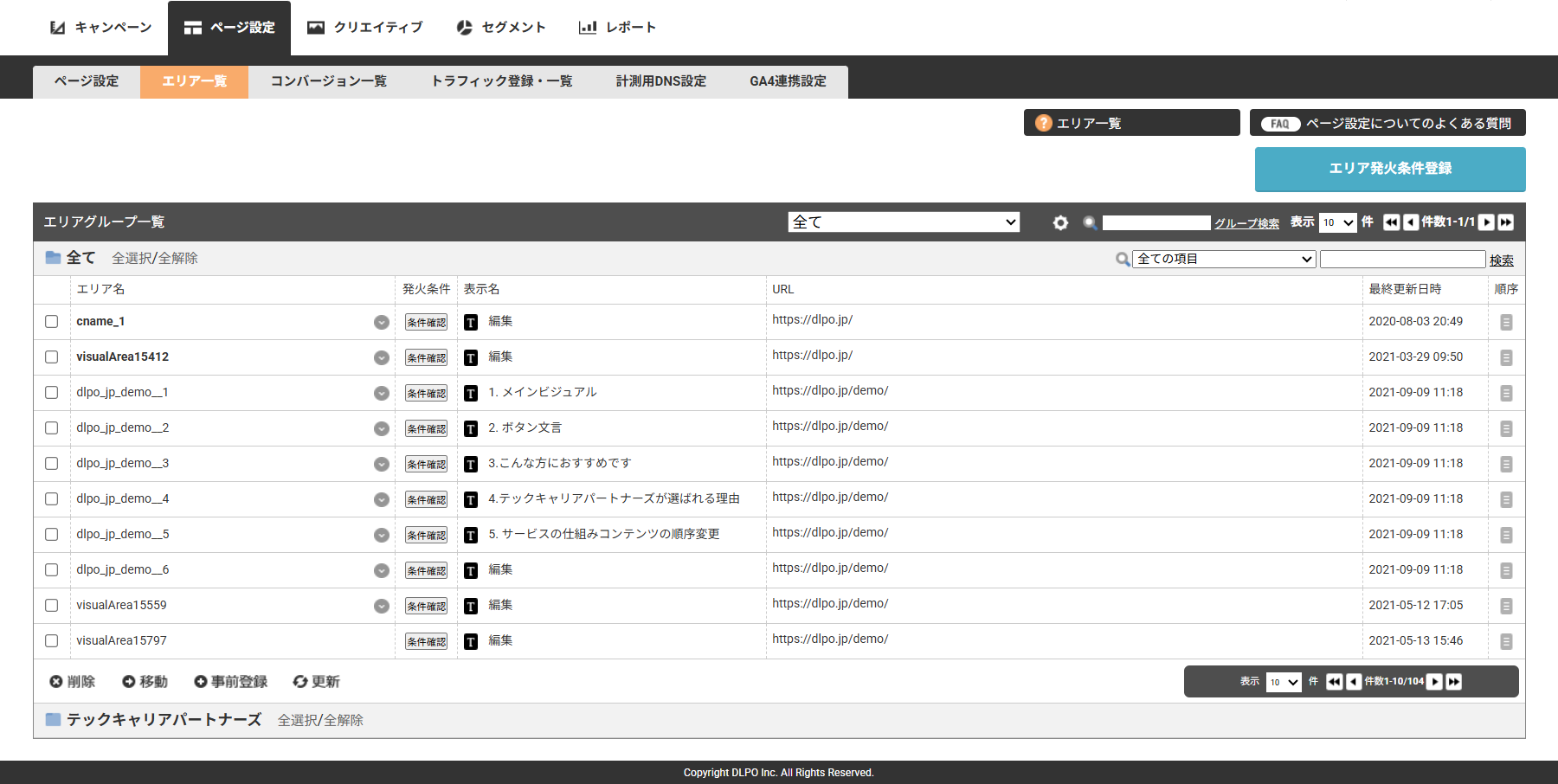Click the 削除 delete icon button
The width and height of the screenshot is (1558, 784).
point(72,682)
